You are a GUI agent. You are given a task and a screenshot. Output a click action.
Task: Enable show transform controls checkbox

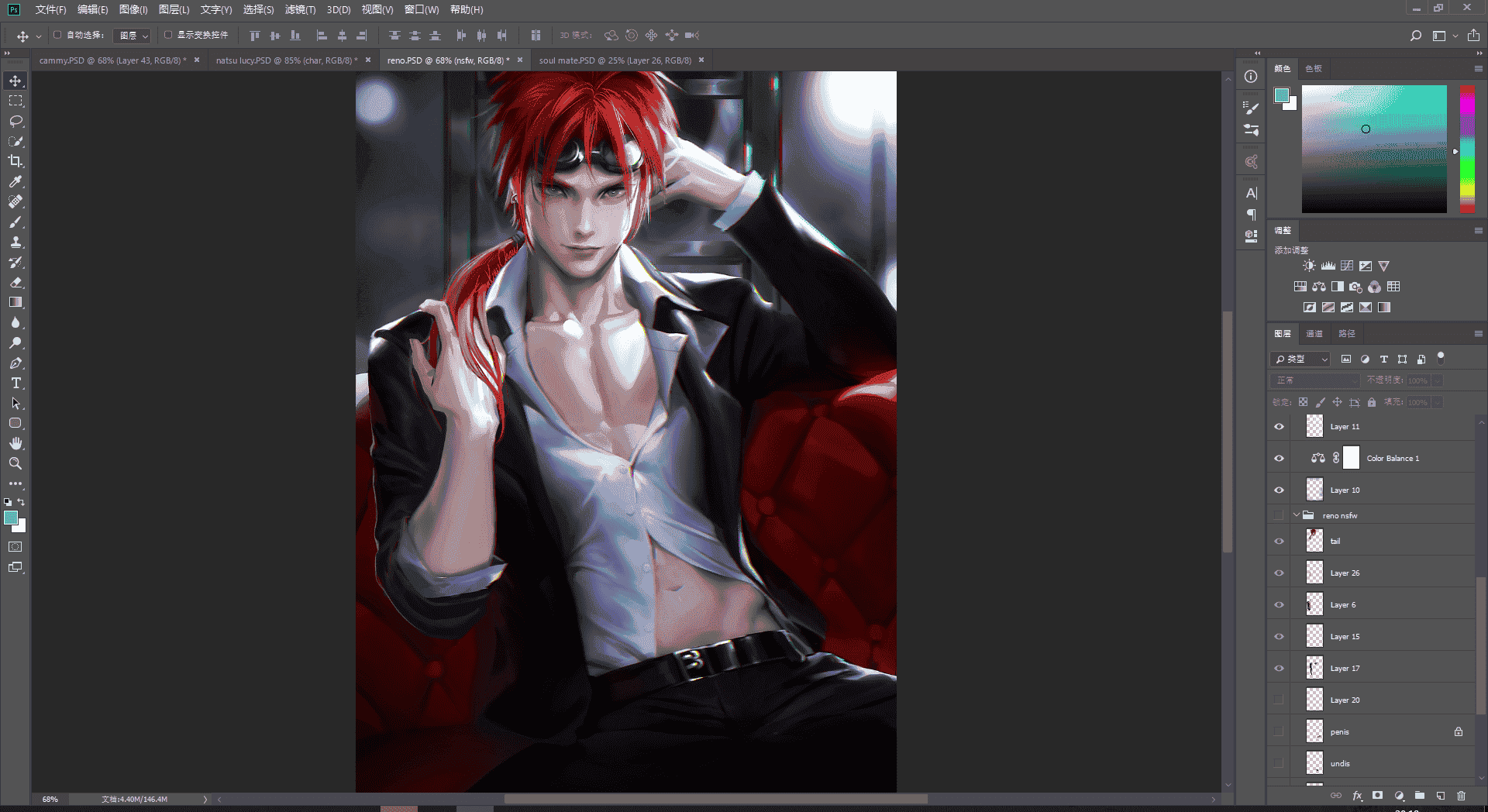point(168,35)
